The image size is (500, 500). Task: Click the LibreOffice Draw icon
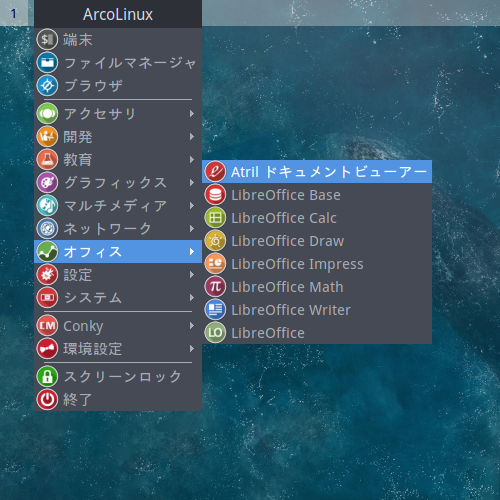click(x=215, y=241)
